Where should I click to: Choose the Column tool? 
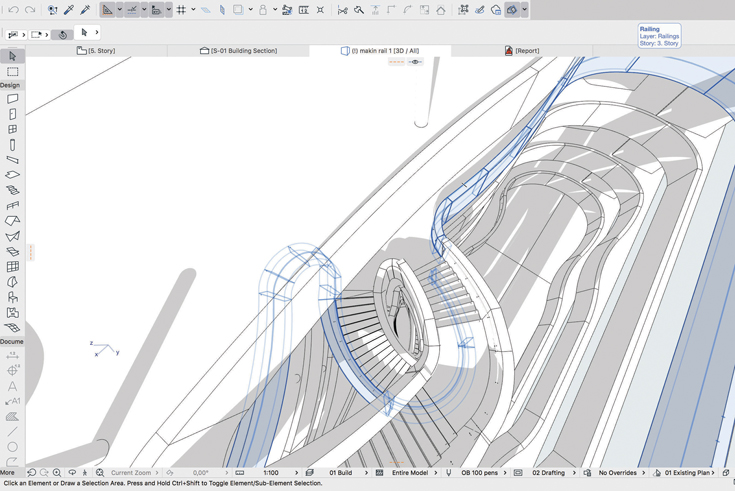[x=12, y=144]
